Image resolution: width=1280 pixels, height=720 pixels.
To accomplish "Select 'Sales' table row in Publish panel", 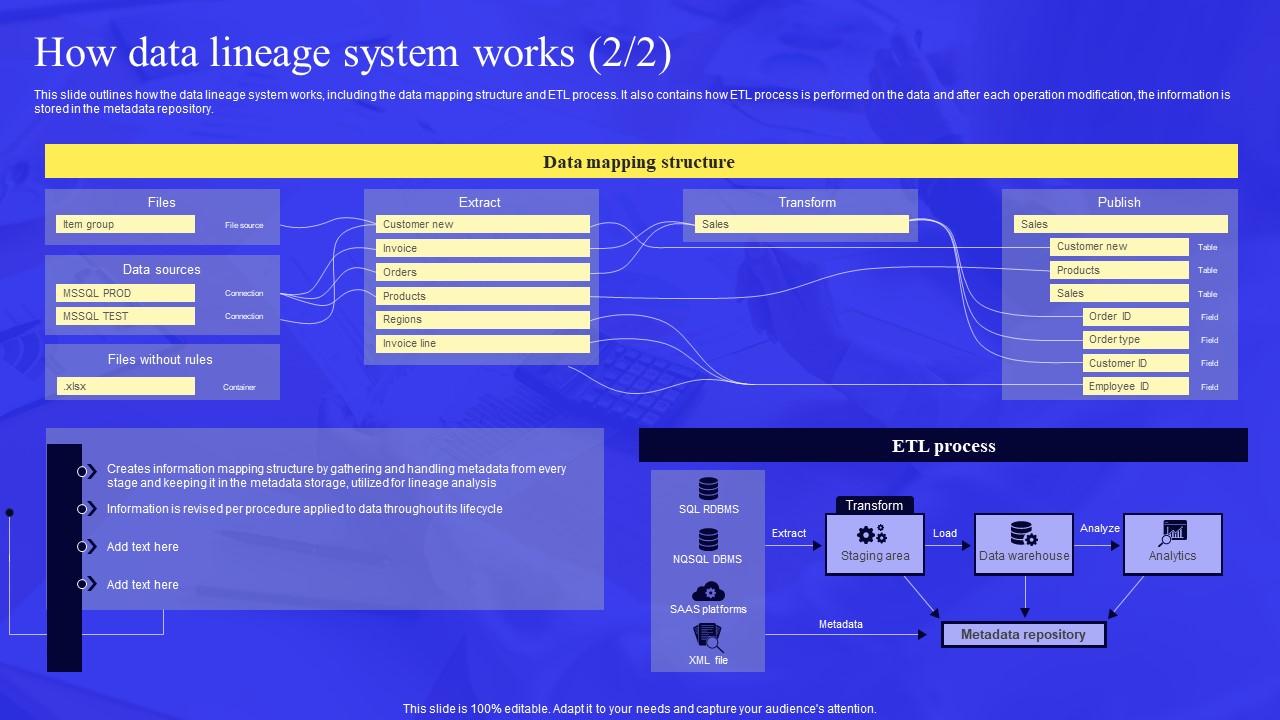I will [x=1119, y=293].
